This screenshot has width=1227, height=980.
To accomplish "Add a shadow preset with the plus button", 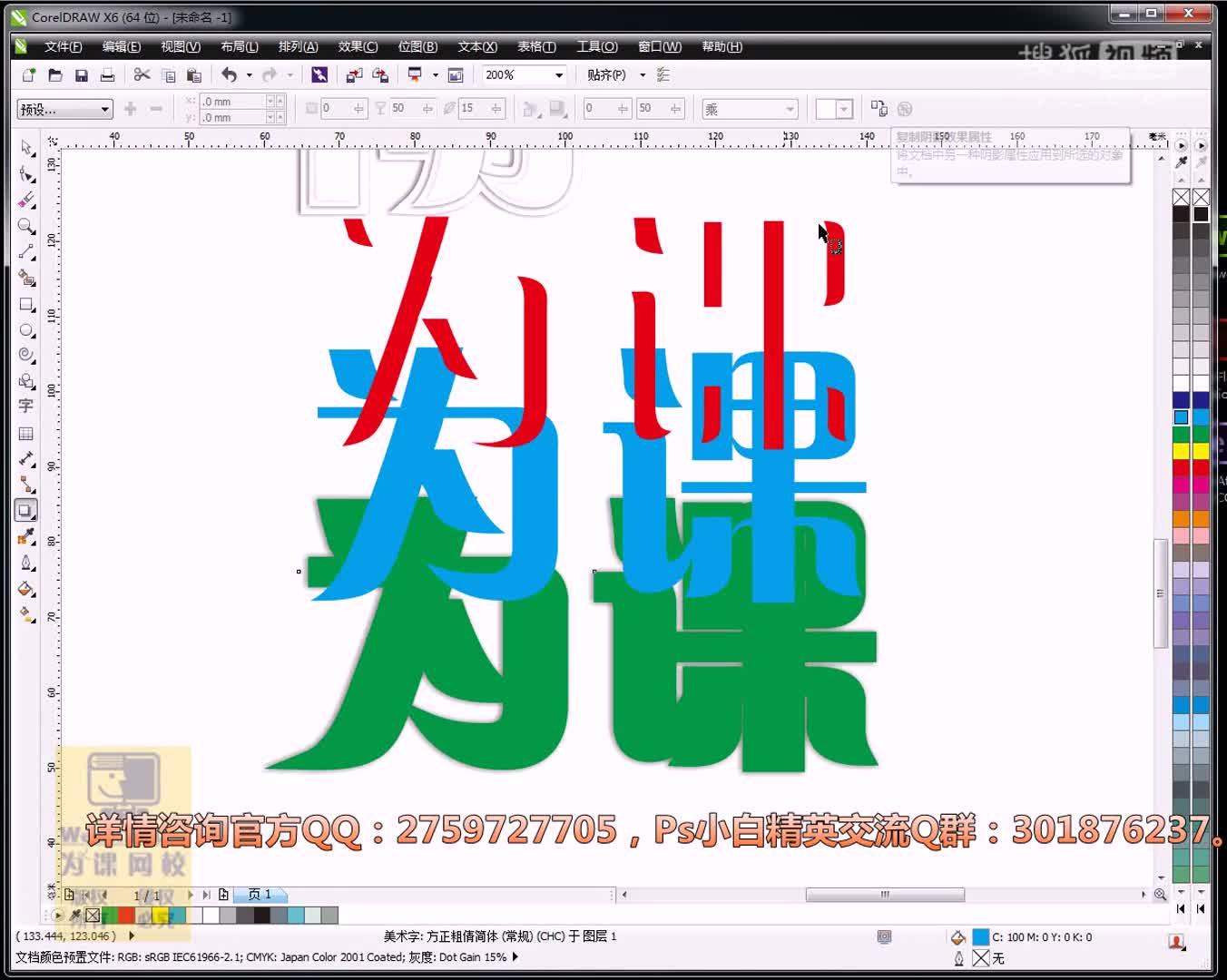I will (x=132, y=108).
